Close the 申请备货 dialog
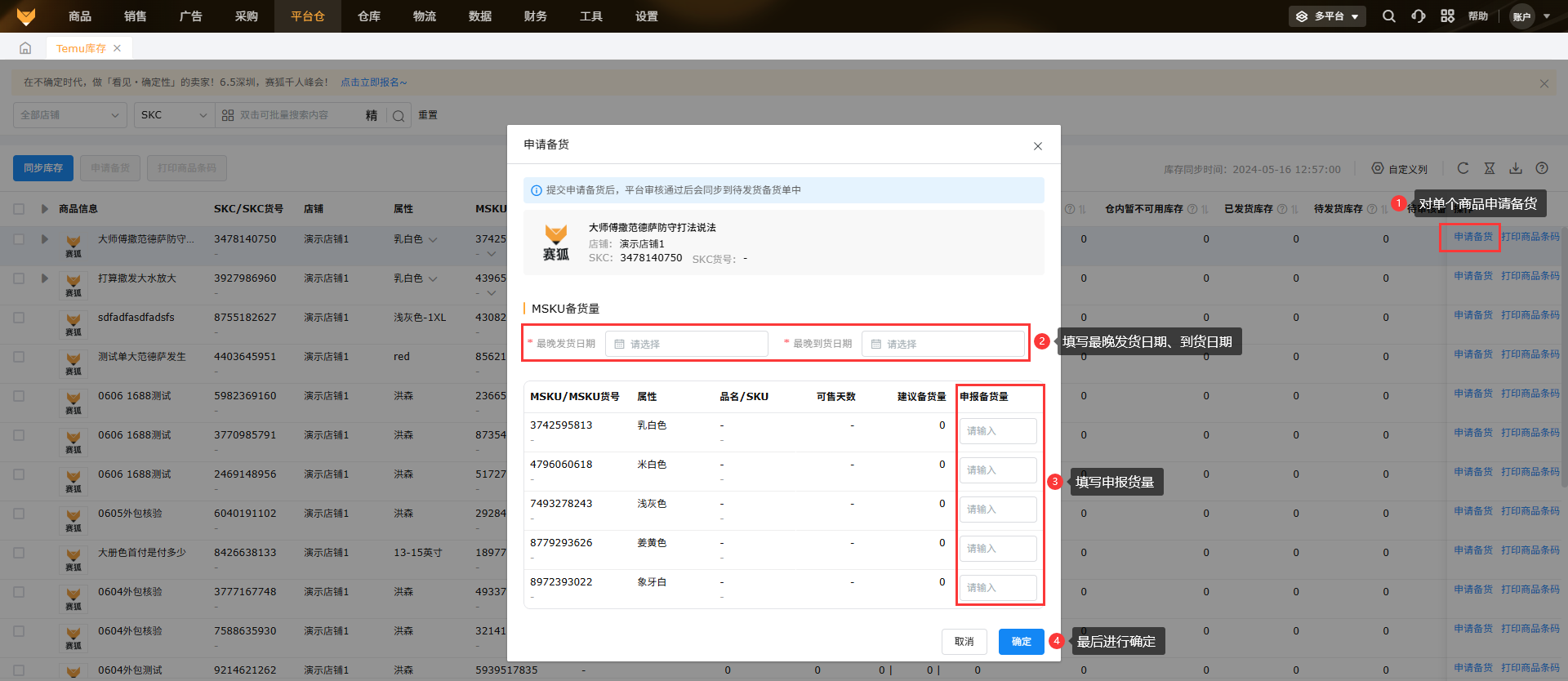Viewport: 1568px width, 681px height. (x=1037, y=146)
